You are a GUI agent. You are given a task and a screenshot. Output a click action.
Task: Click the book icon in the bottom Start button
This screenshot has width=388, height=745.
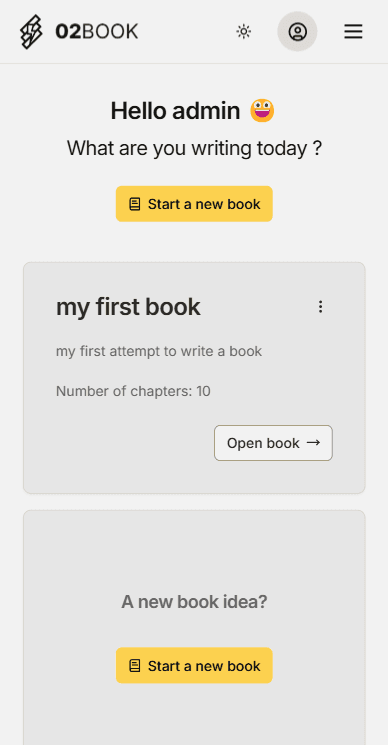click(x=135, y=666)
